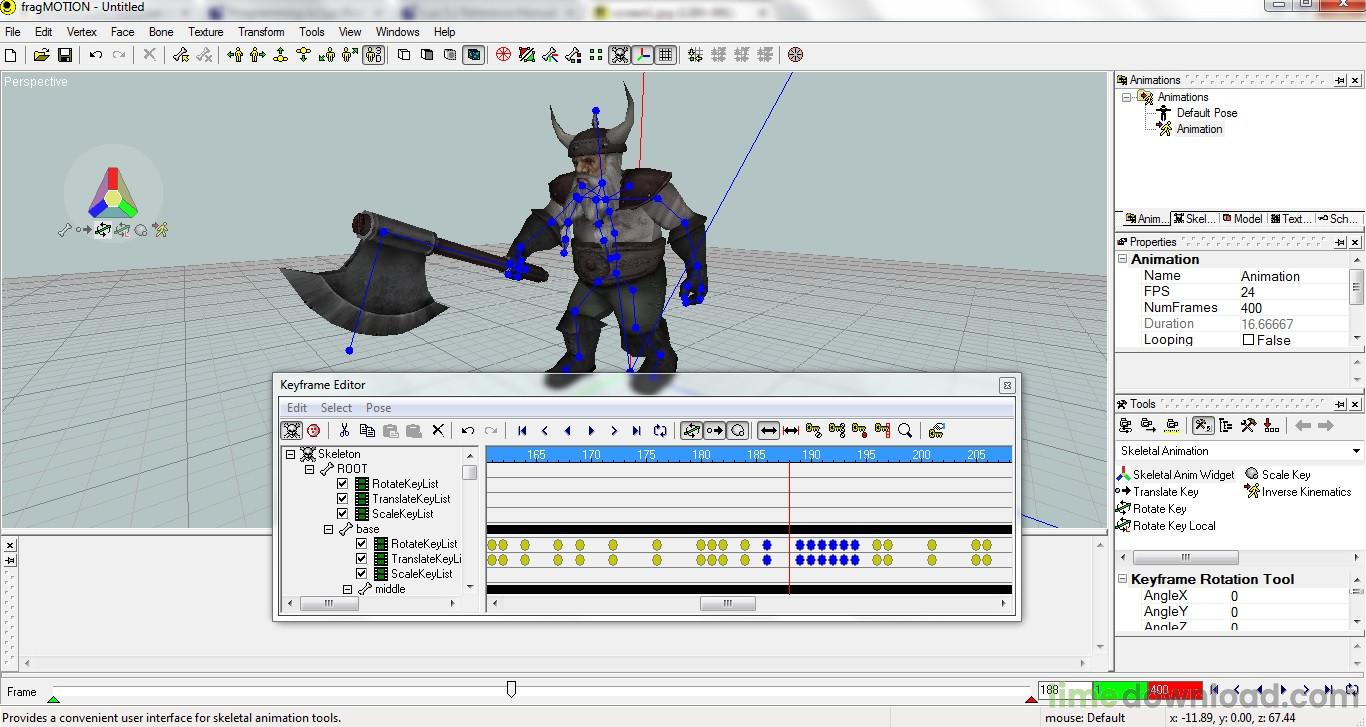Select the Translate Key tool
This screenshot has height=727, width=1366.
(1165, 492)
